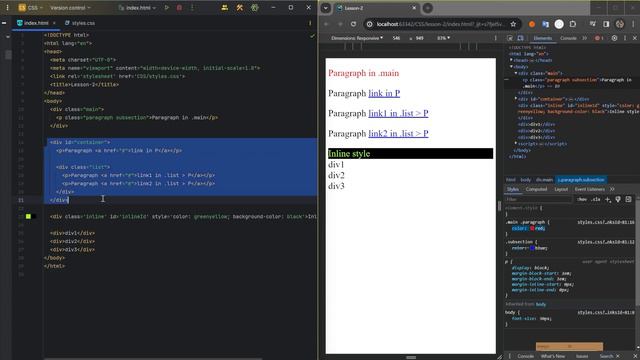Click the localhost address bar
640x360 pixels.
click(x=439, y=24)
